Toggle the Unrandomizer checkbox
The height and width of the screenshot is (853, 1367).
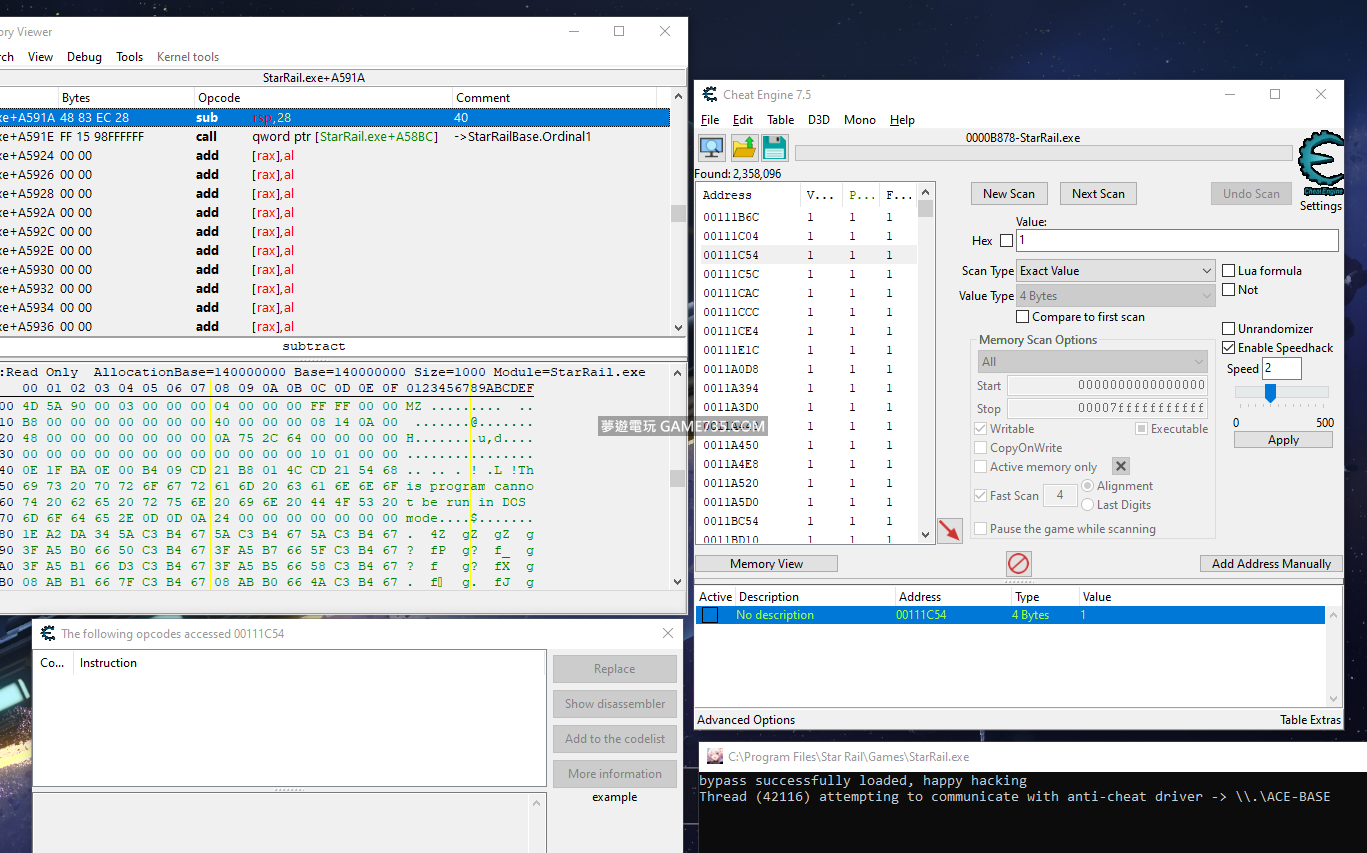click(x=1229, y=329)
